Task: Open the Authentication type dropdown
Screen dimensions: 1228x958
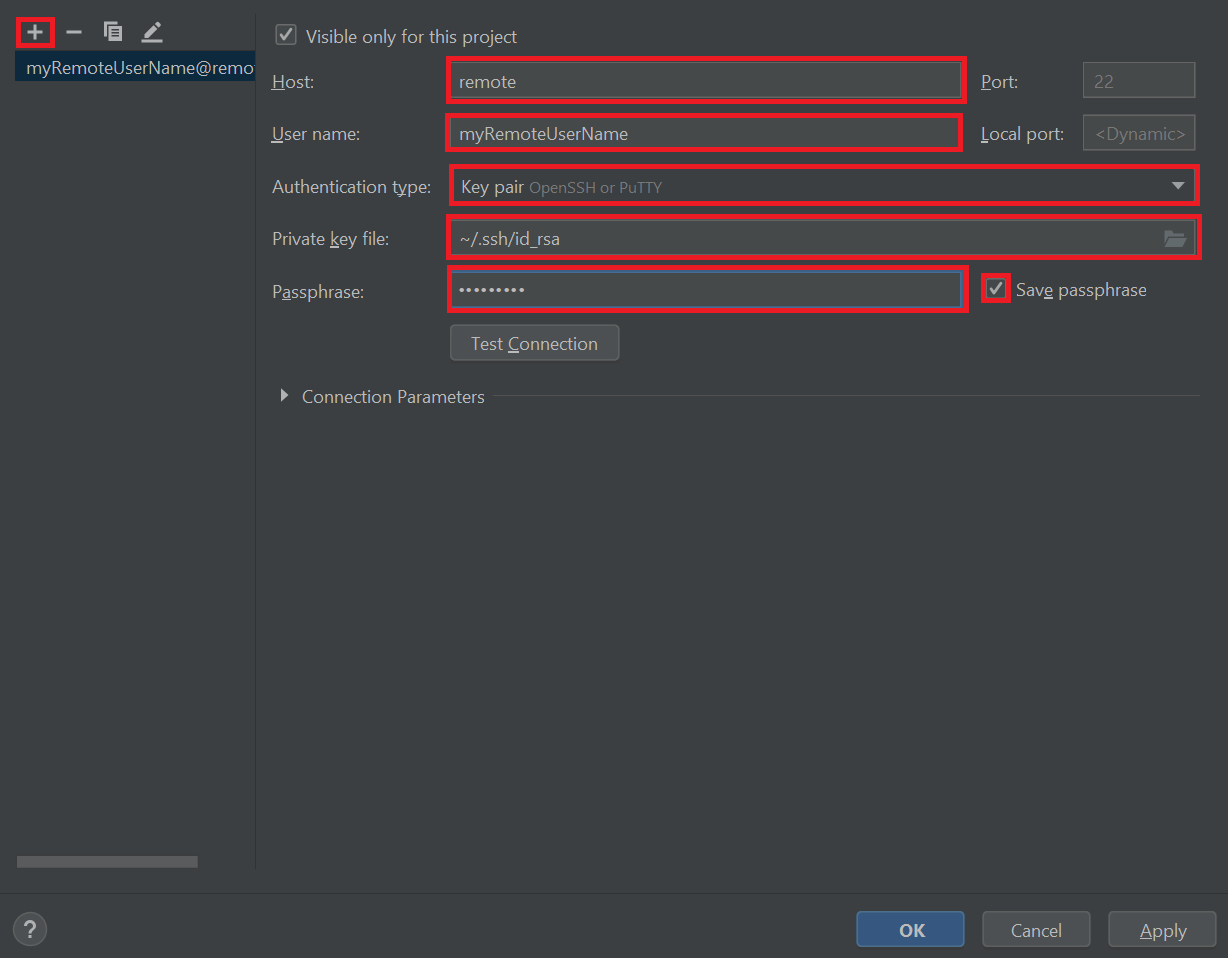Action: pos(824,186)
